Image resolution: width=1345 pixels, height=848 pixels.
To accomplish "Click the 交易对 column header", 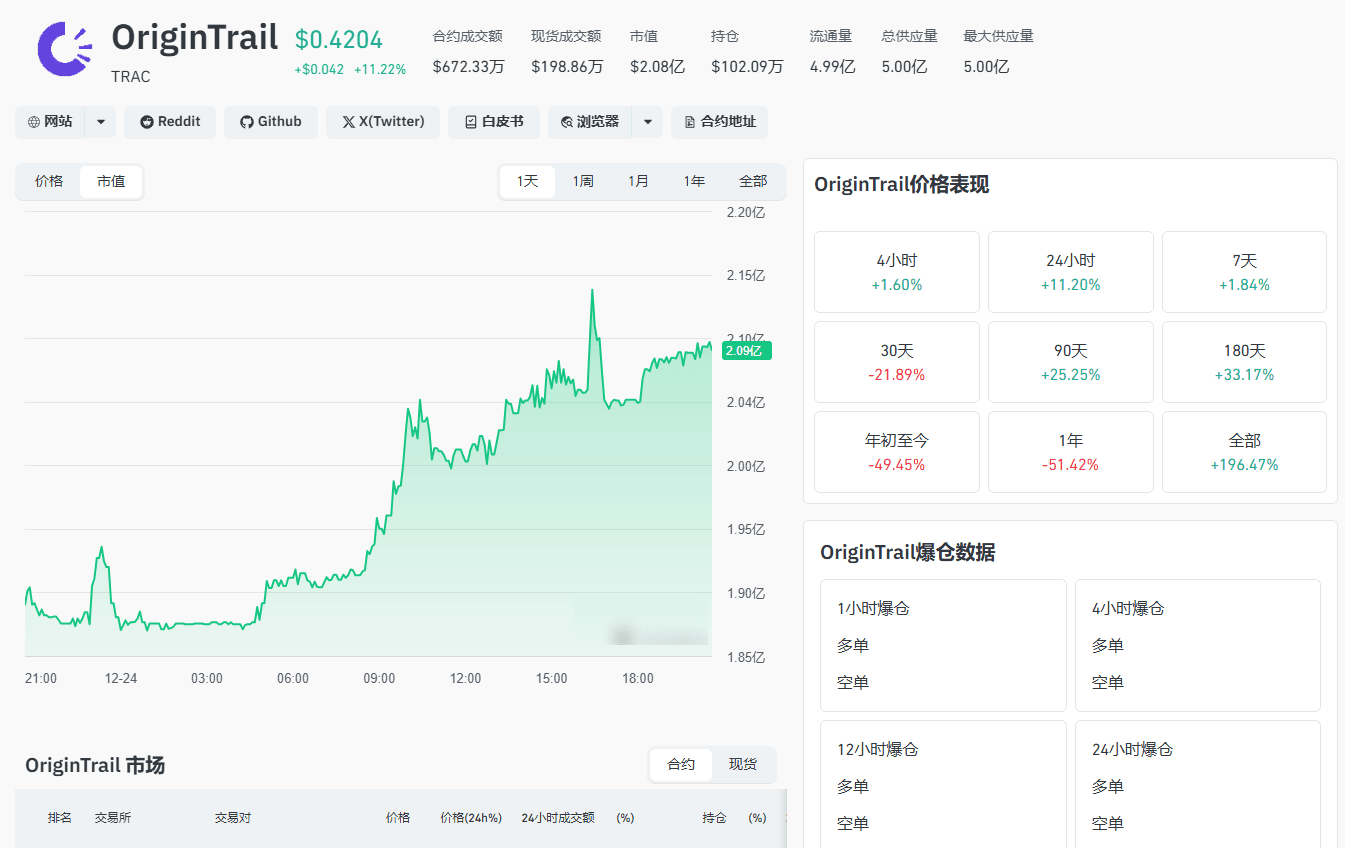I will pyautogui.click(x=233, y=818).
